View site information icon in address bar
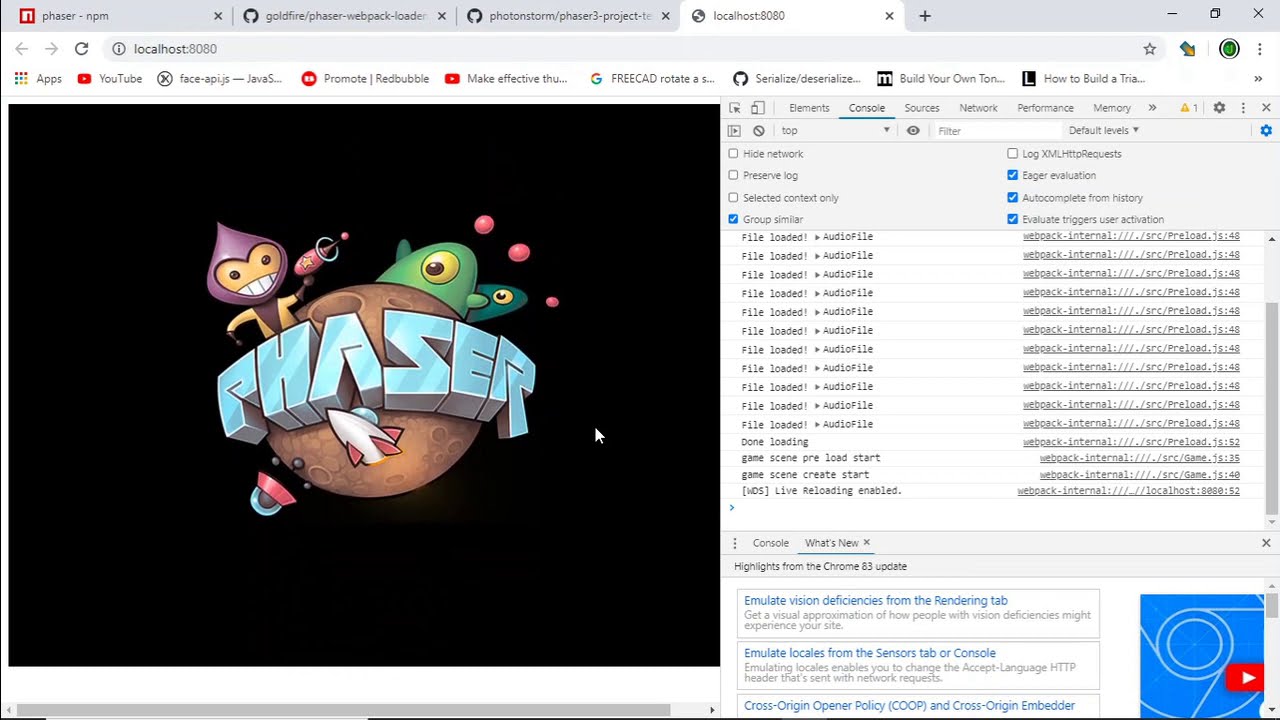1280x720 pixels. coord(118,48)
